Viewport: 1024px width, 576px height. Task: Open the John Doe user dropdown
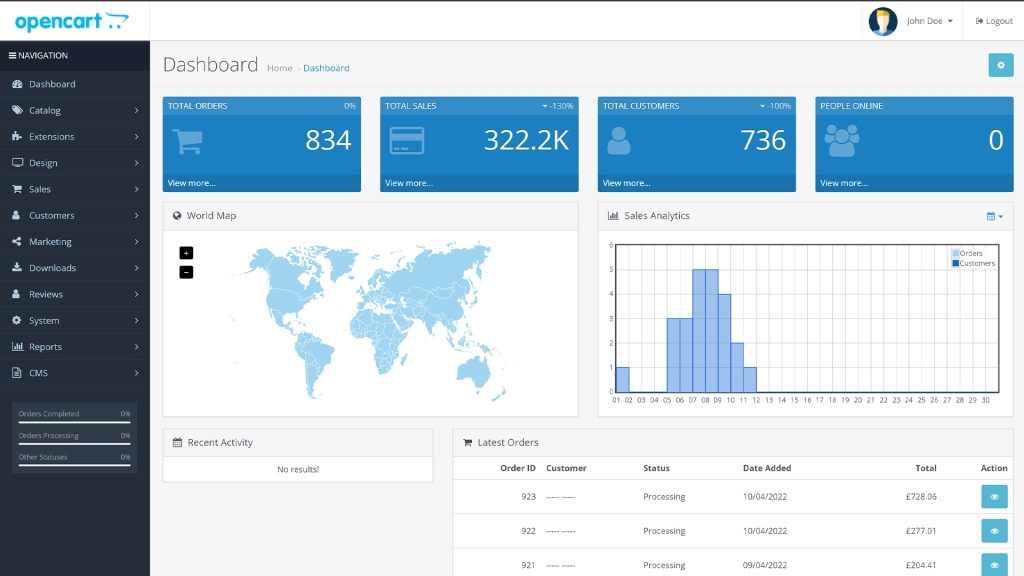point(930,21)
